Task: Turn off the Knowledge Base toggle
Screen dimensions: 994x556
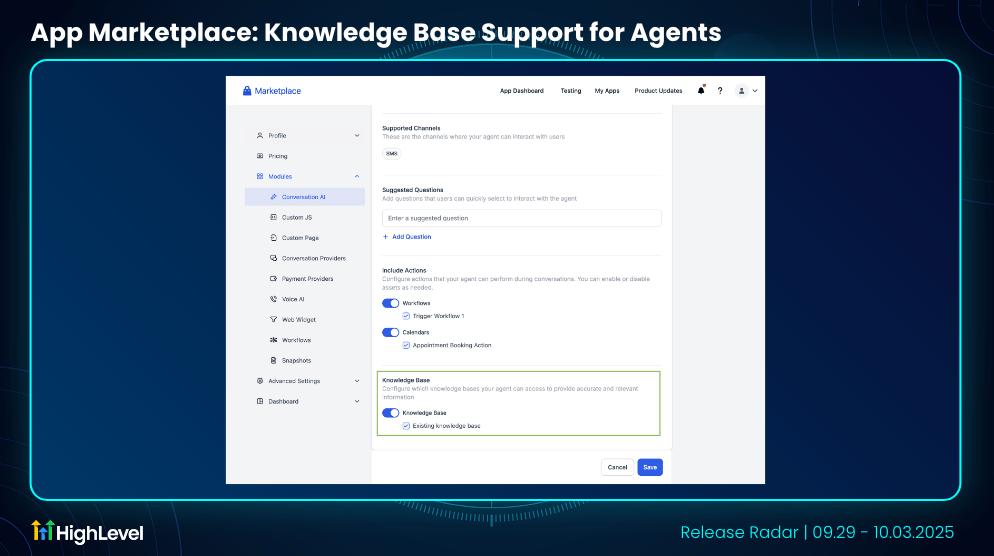Action: 390,413
